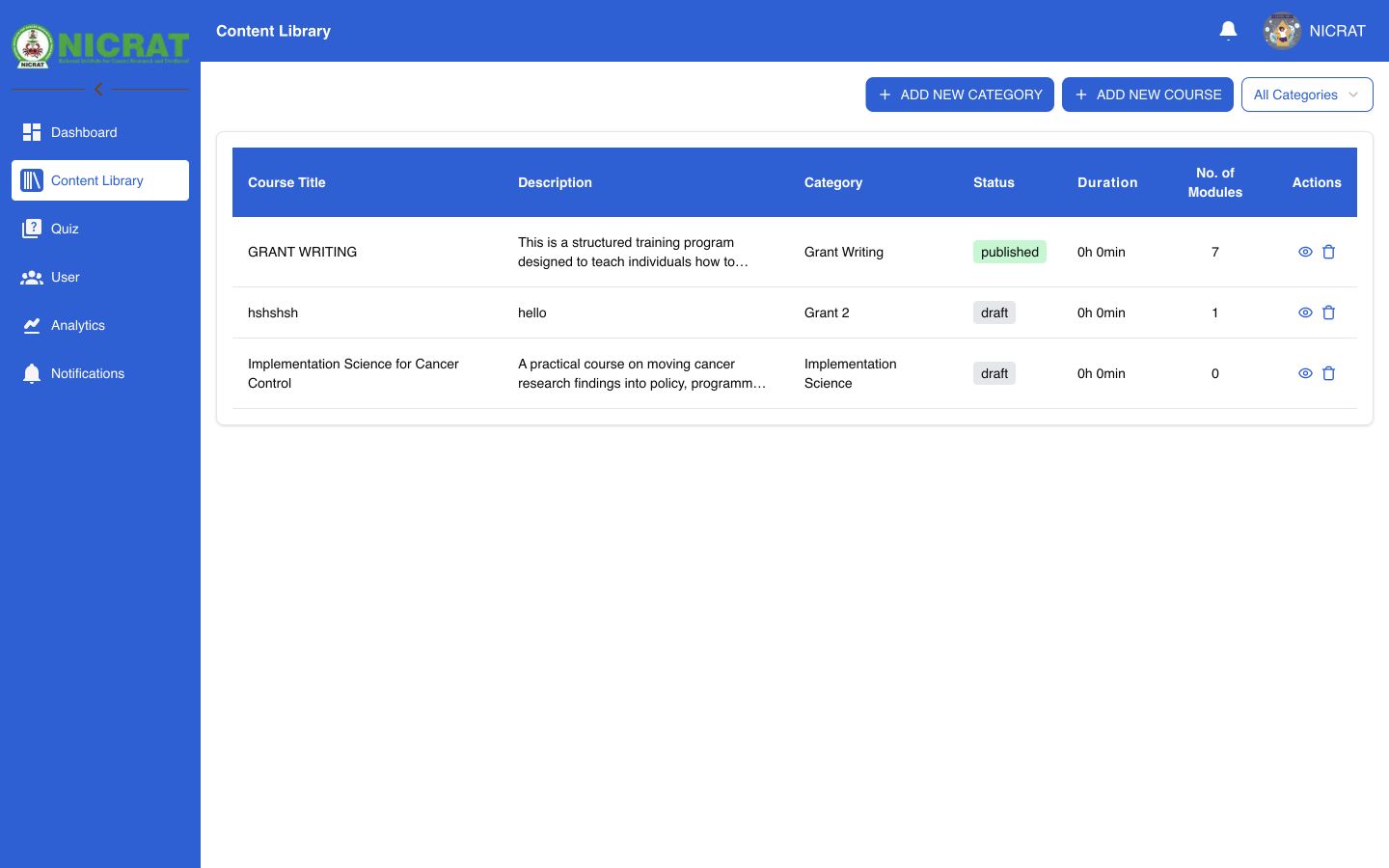Click the GRANT WRITING course title

[302, 252]
